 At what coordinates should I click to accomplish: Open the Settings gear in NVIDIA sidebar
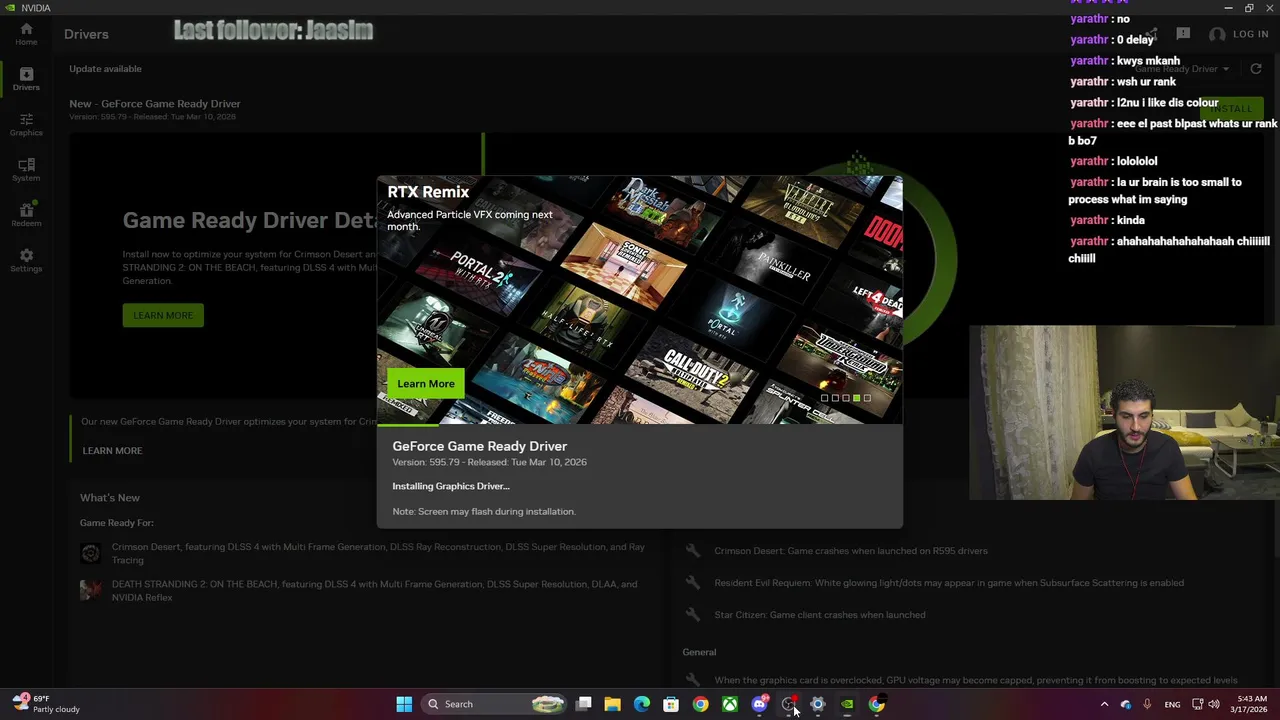click(26, 260)
